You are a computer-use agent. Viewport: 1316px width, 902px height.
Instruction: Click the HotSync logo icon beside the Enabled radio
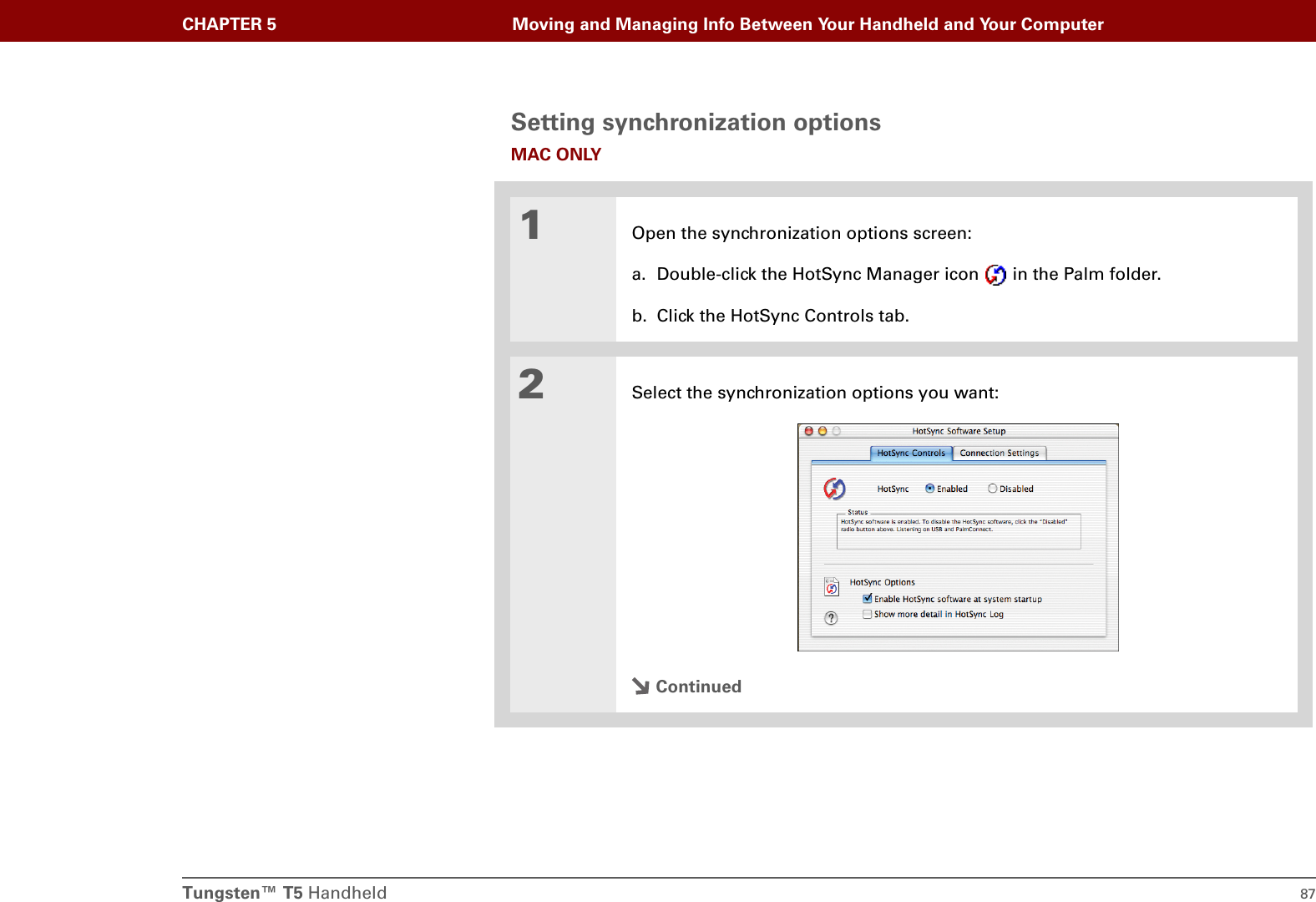(834, 488)
